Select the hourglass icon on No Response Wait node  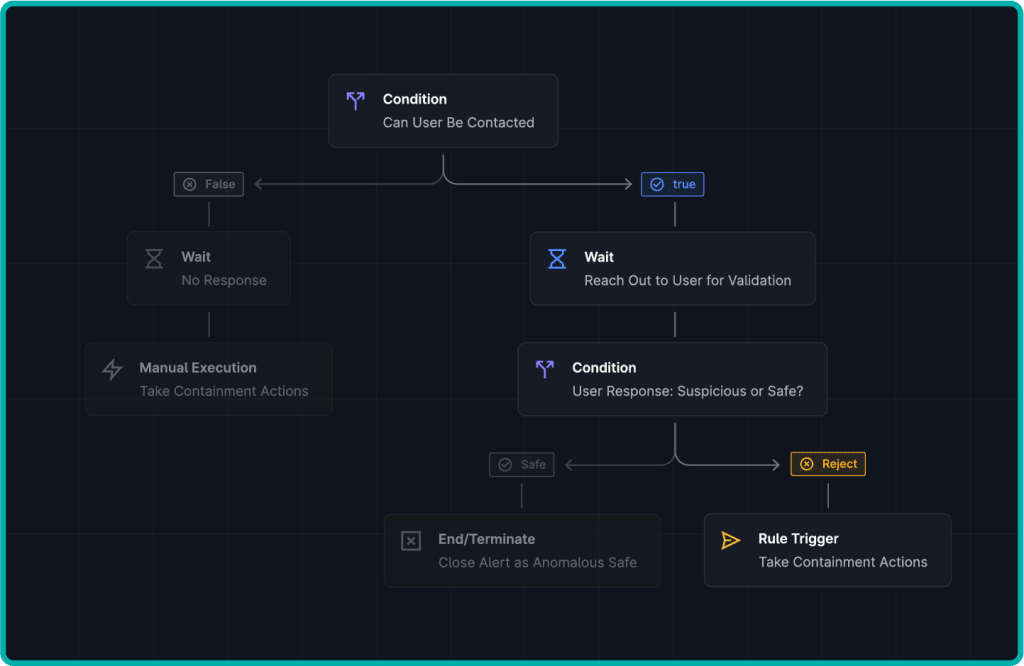coord(154,257)
